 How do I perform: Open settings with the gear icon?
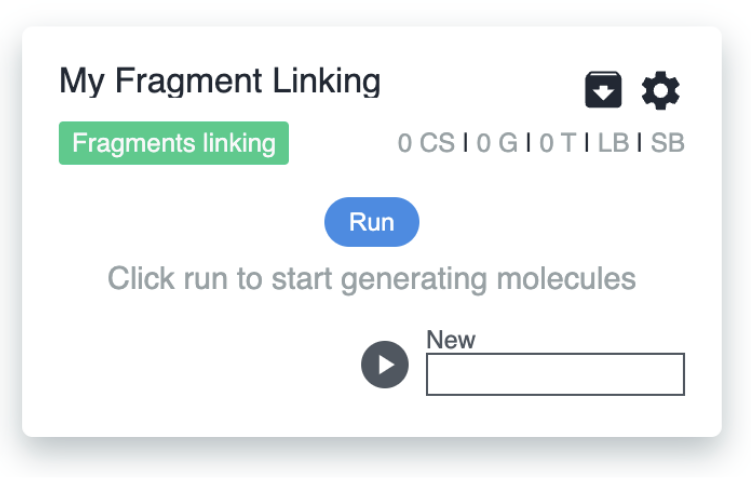[x=660, y=91]
